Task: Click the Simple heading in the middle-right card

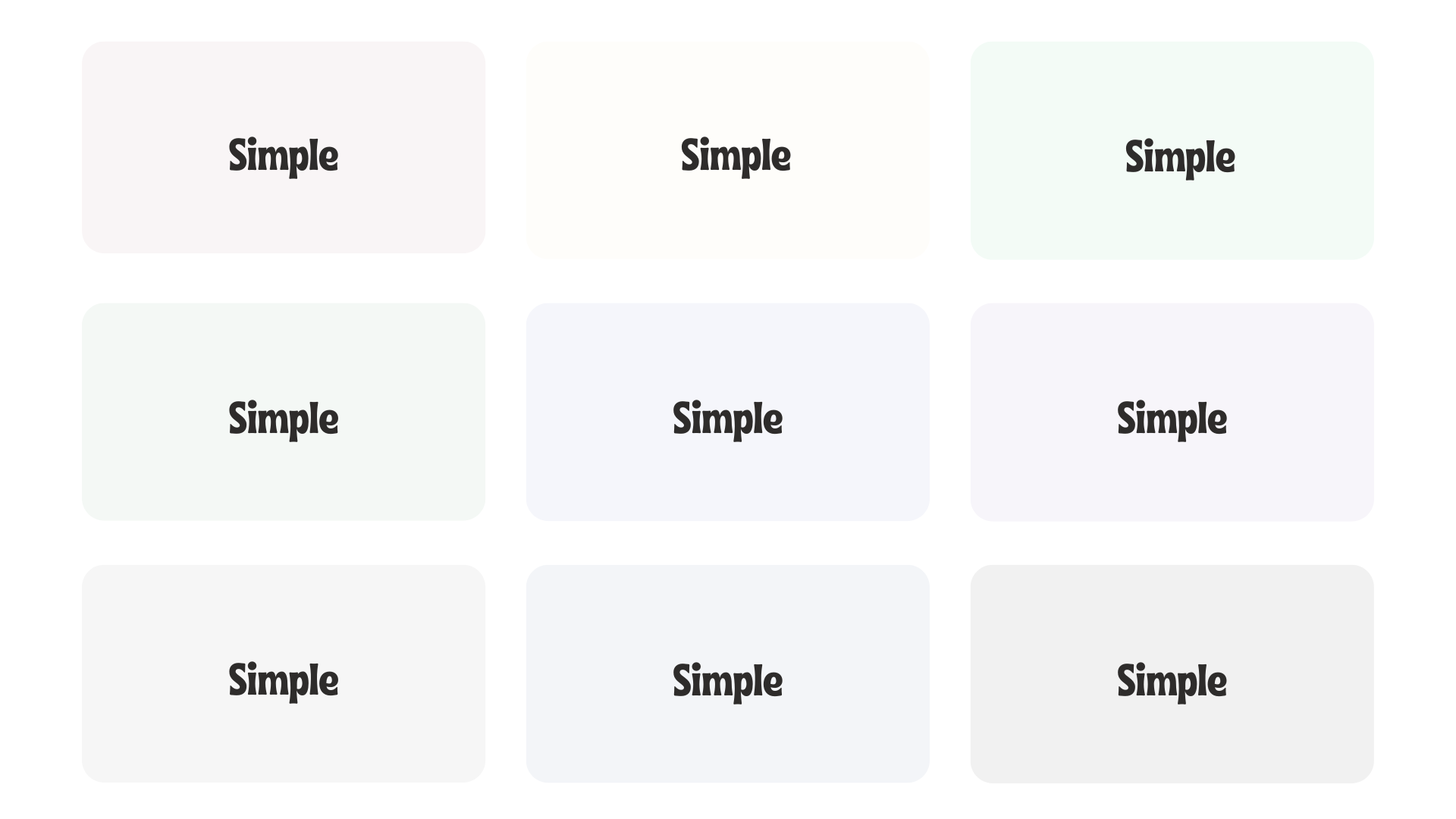Action: (x=1172, y=419)
